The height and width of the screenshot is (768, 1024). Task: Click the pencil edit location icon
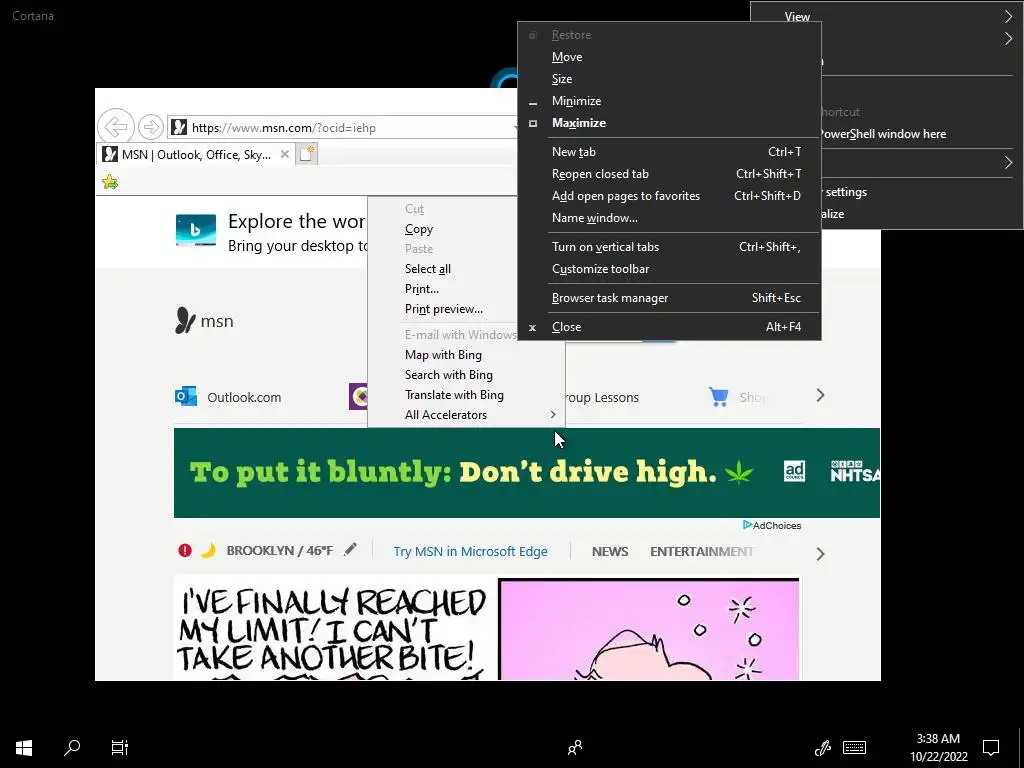pyautogui.click(x=351, y=550)
